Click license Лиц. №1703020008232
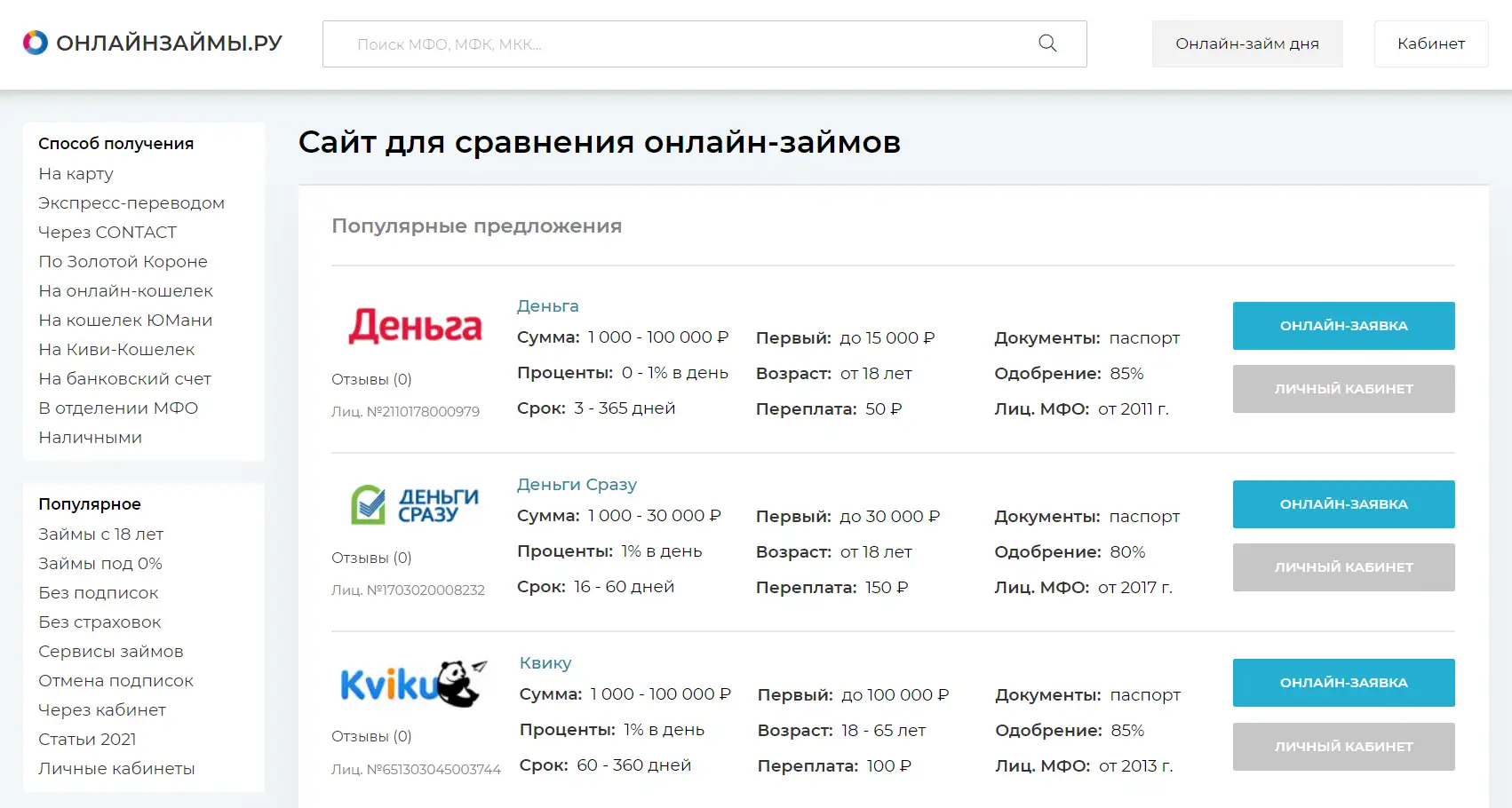 click(408, 590)
